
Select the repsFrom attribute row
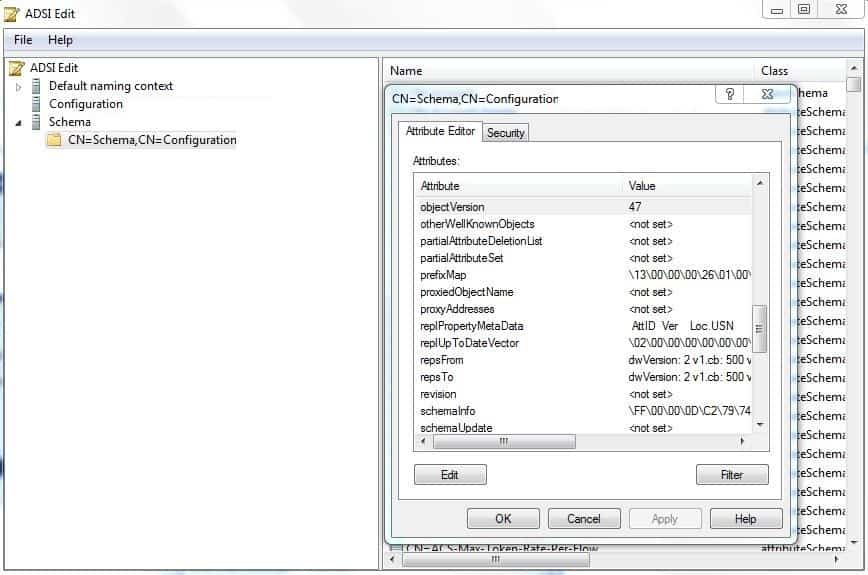[583, 360]
